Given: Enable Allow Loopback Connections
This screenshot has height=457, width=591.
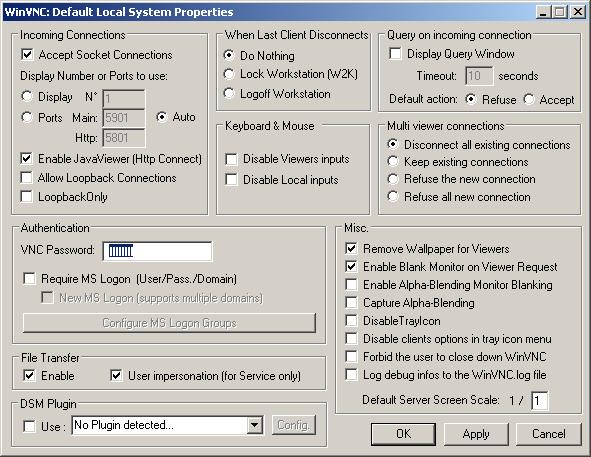Looking at the screenshot, I should pos(26,178).
